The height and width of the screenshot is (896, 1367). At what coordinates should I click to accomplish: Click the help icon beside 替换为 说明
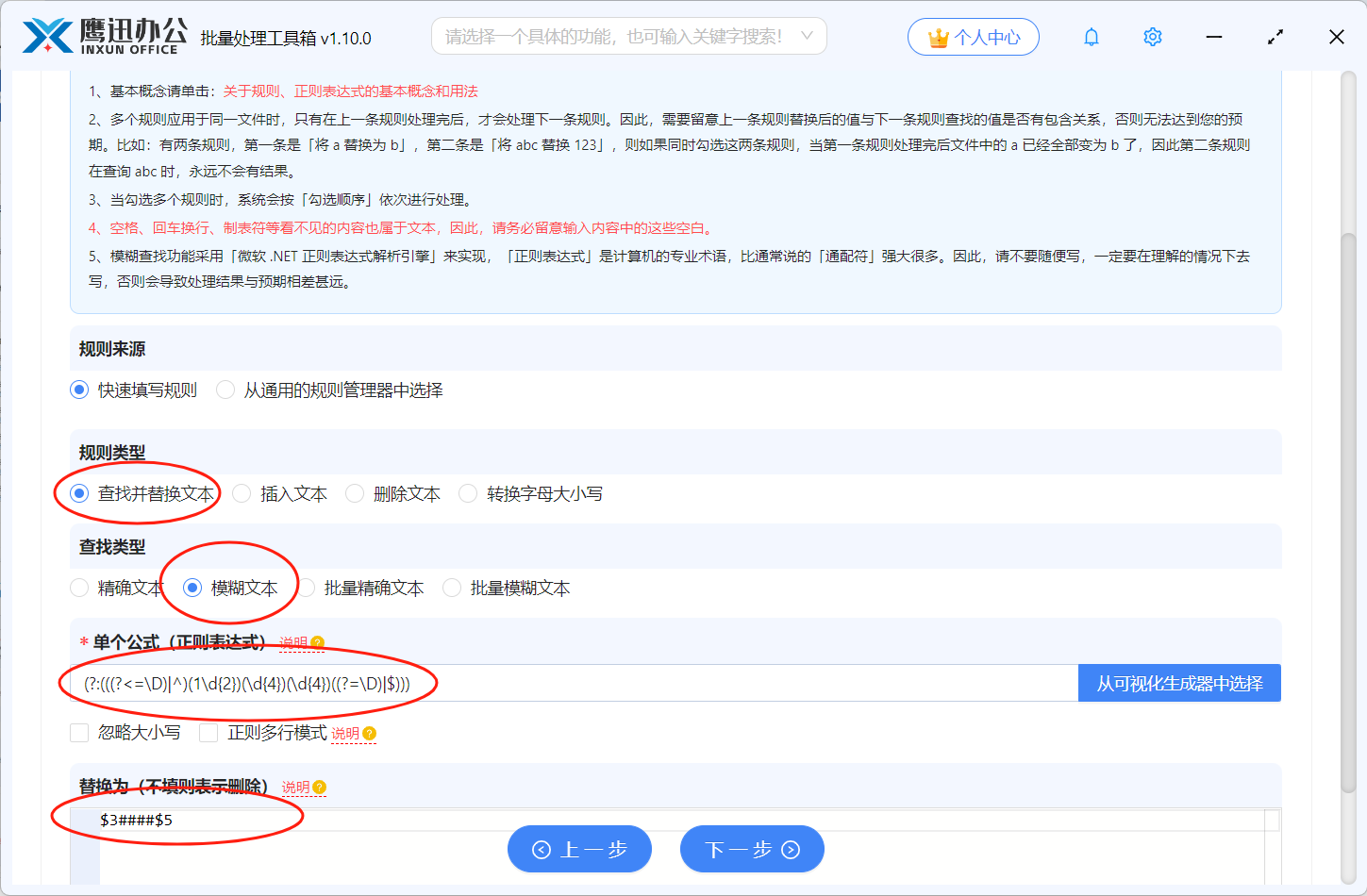(320, 788)
